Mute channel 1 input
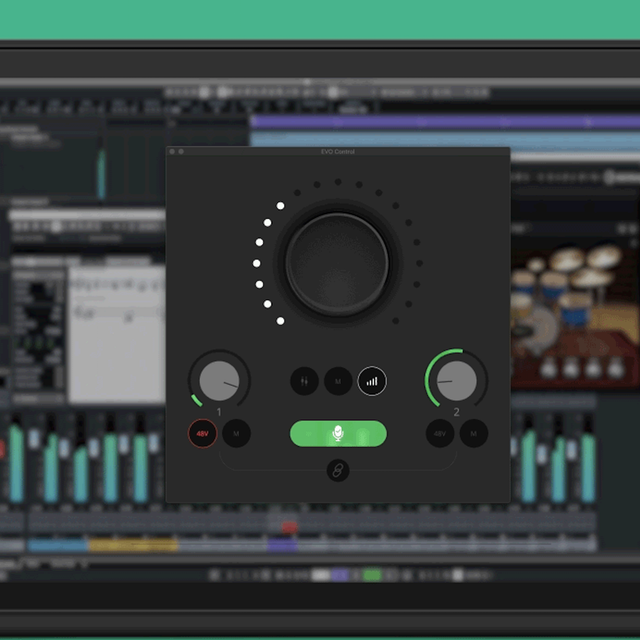 pos(237,433)
